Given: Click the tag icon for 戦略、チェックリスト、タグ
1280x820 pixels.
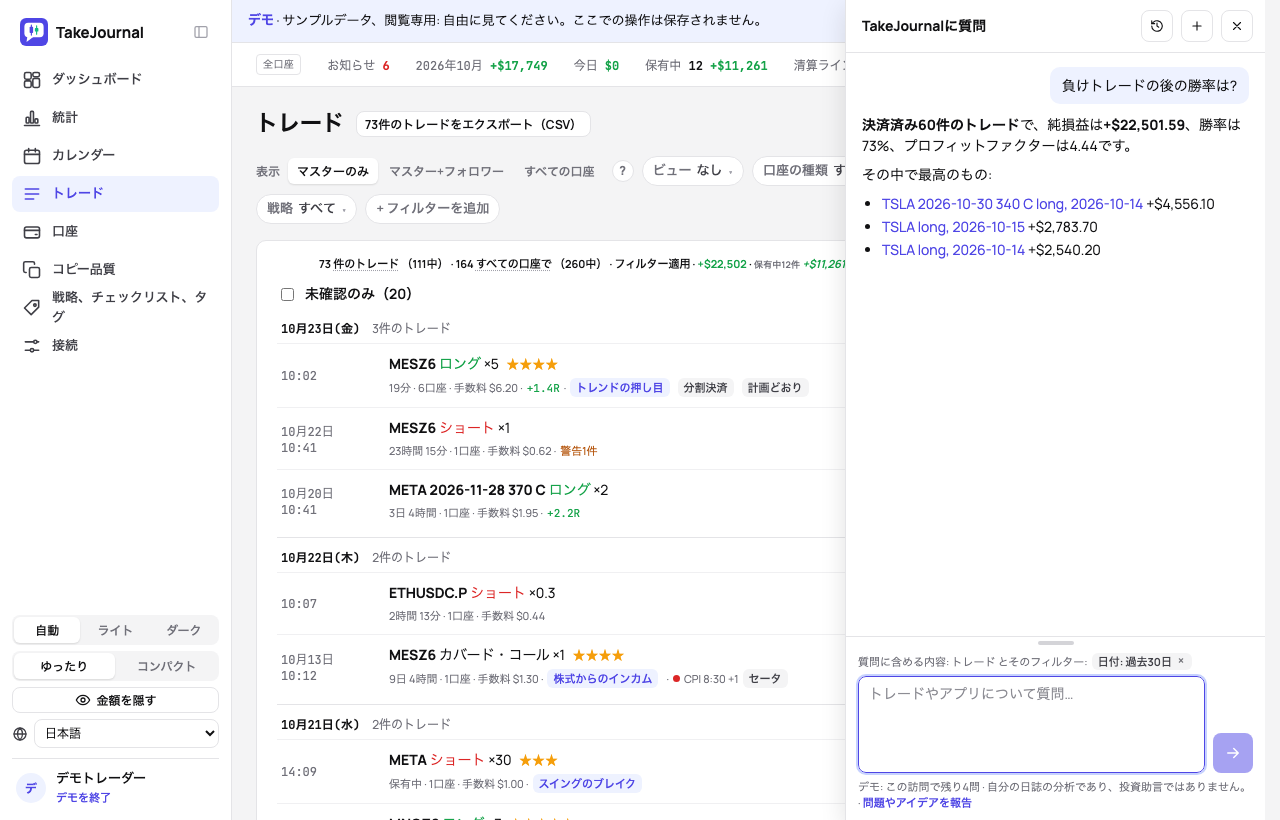Looking at the screenshot, I should [x=32, y=307].
